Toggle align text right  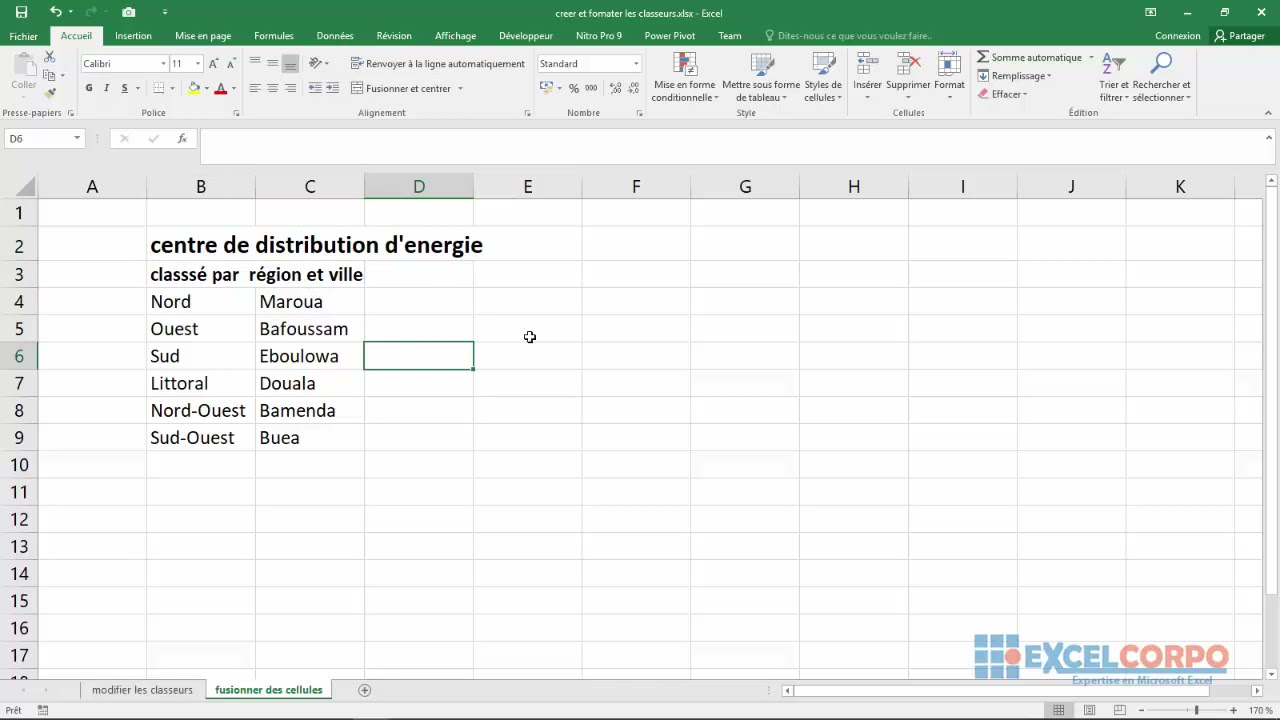point(290,88)
